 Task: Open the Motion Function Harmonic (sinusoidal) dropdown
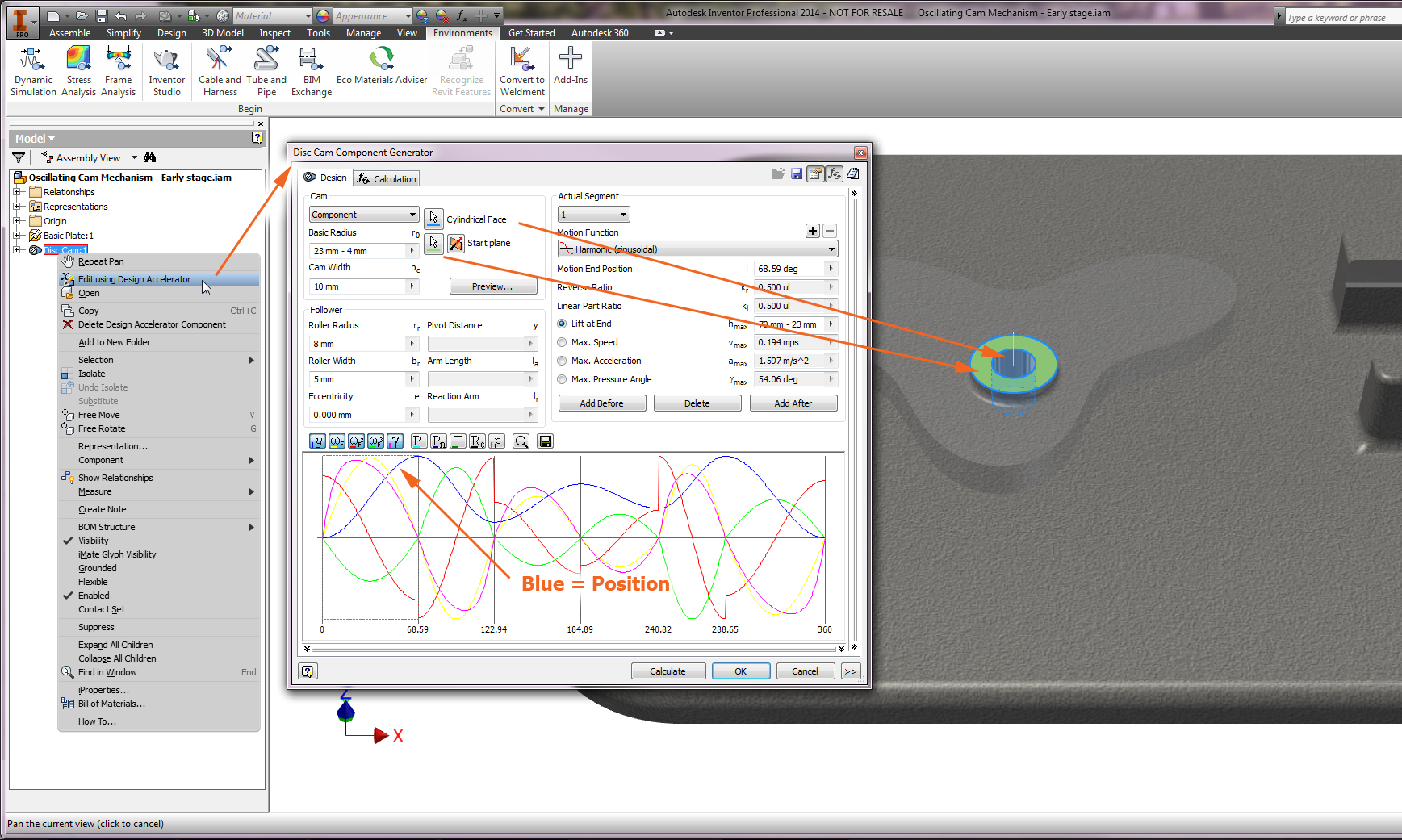pyautogui.click(x=697, y=249)
